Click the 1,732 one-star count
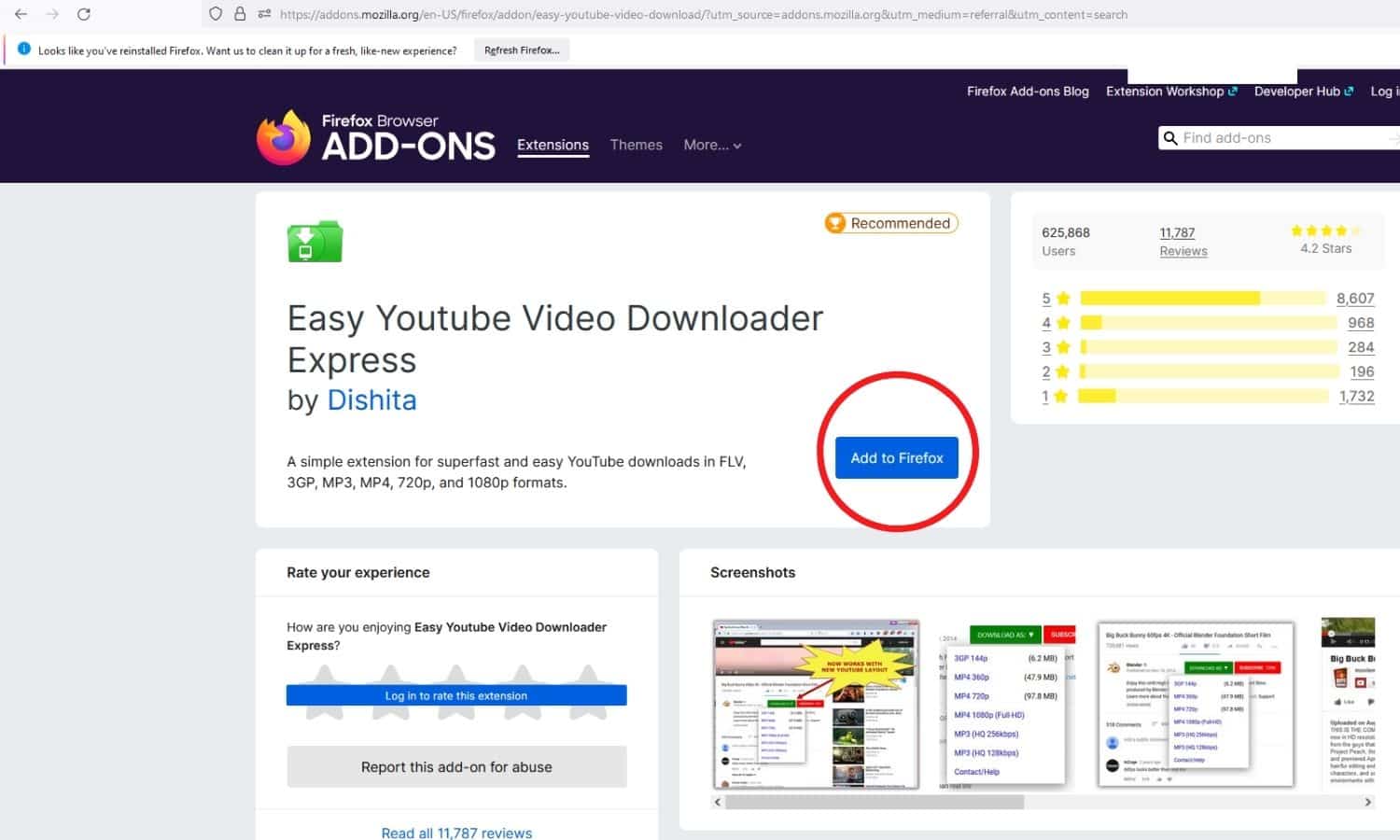The height and width of the screenshot is (840, 1400). click(x=1357, y=396)
